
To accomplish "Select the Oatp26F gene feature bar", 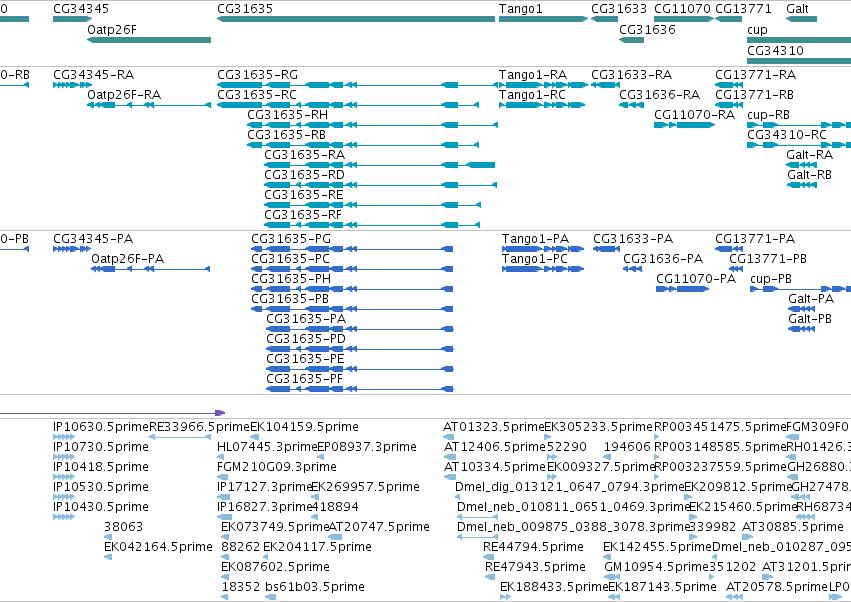I will click(x=149, y=40).
